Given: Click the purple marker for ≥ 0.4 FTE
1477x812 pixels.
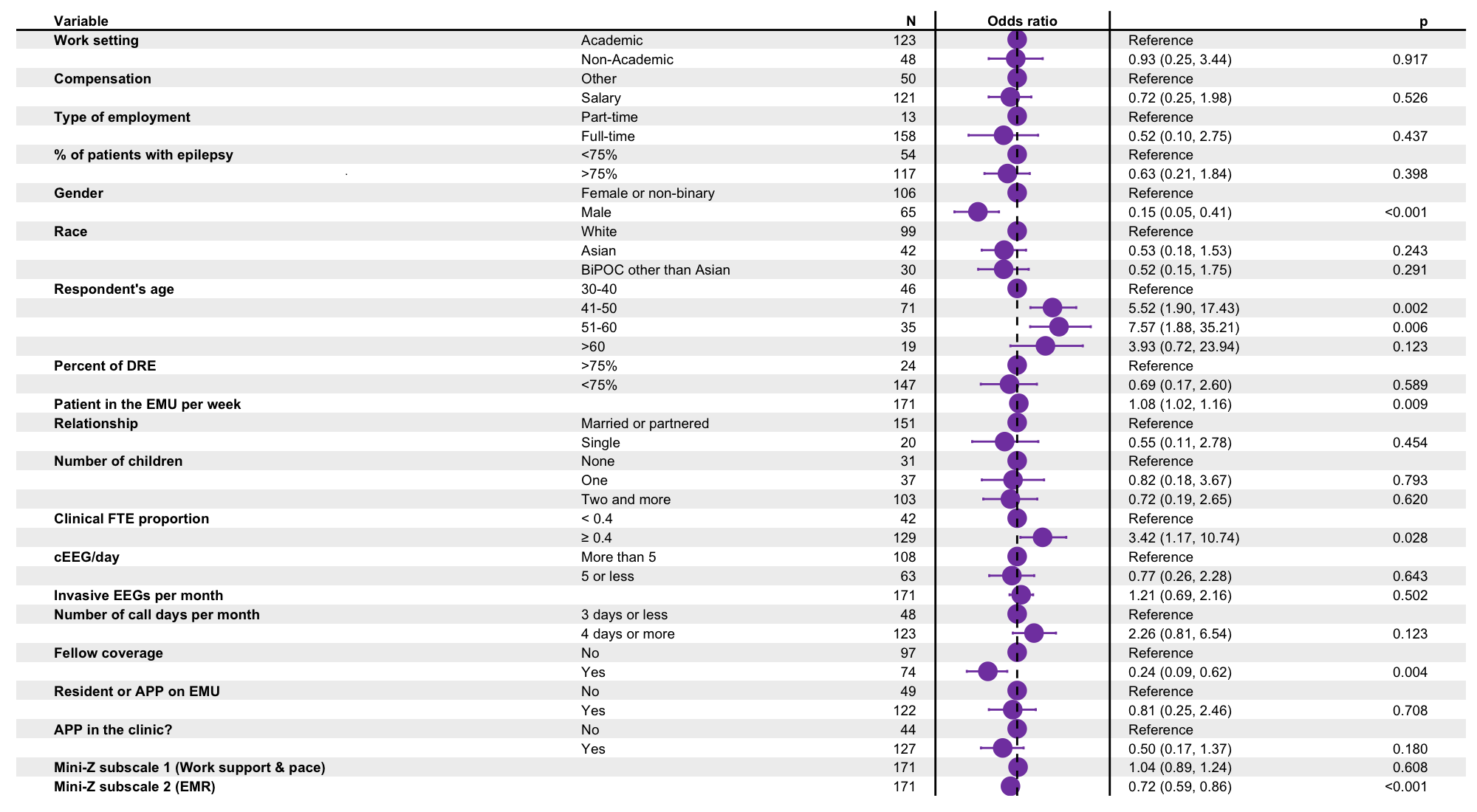Looking at the screenshot, I should click(1042, 537).
